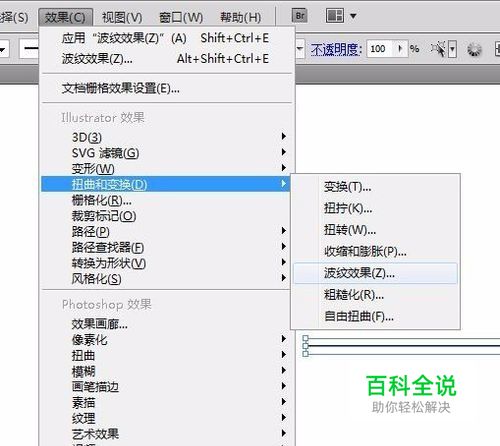500x446 pixels.
Task: Expand the 转换为形状(V) submenu
Action: click(x=166, y=263)
